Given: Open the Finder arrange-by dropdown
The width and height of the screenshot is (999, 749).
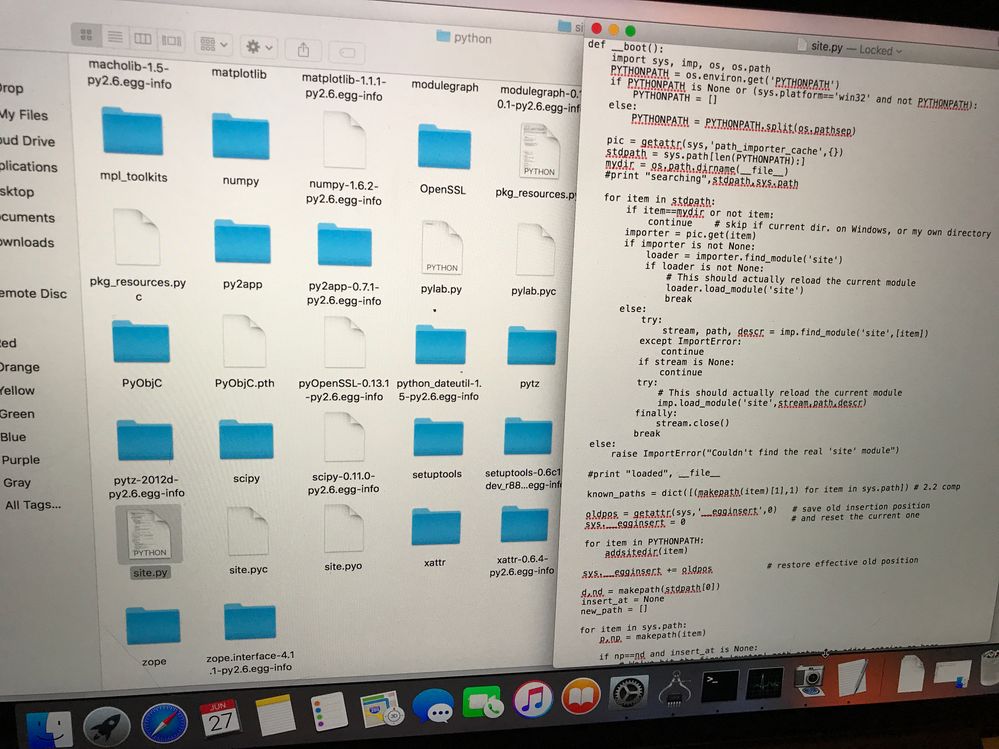Looking at the screenshot, I should point(213,44).
